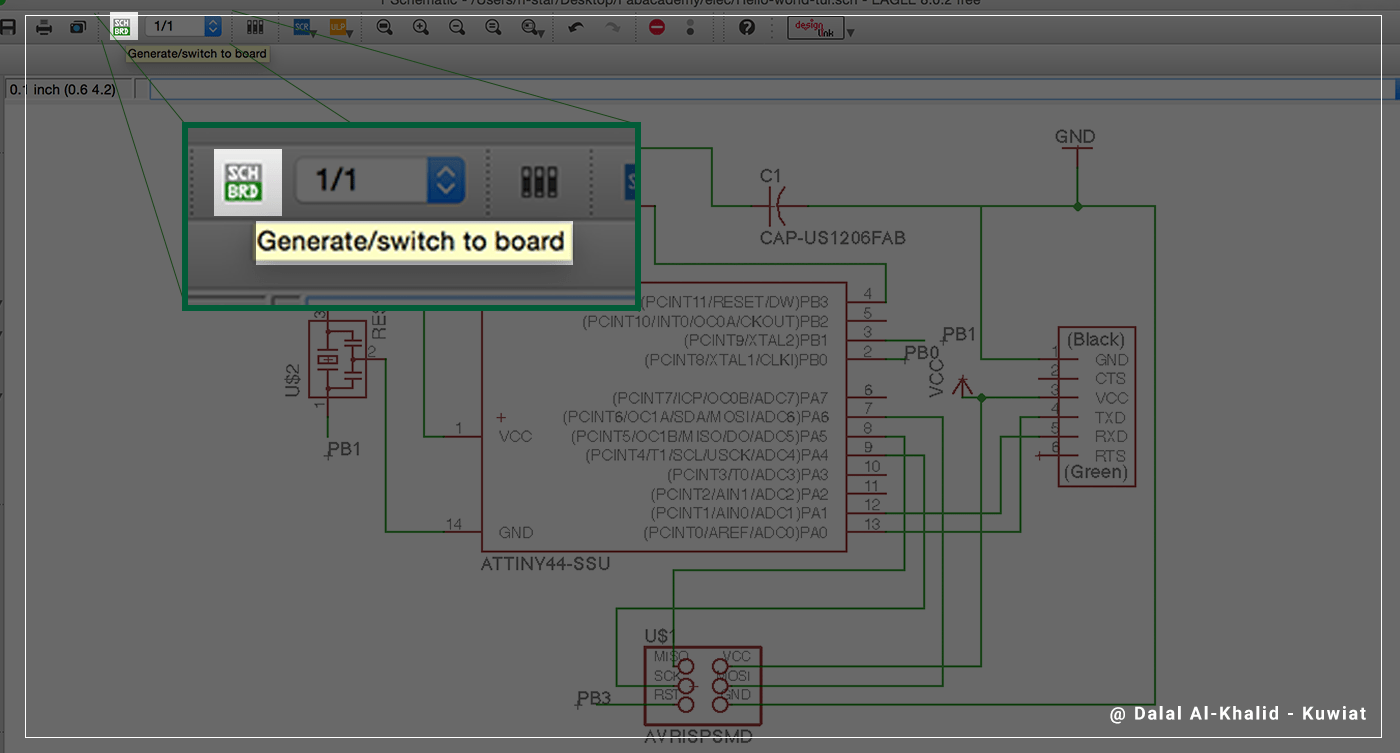Click the (PCINT7/ICP/OC0B/ADC7)PA7 pin label
Viewport: 1400px width, 753px height.
[x=721, y=398]
